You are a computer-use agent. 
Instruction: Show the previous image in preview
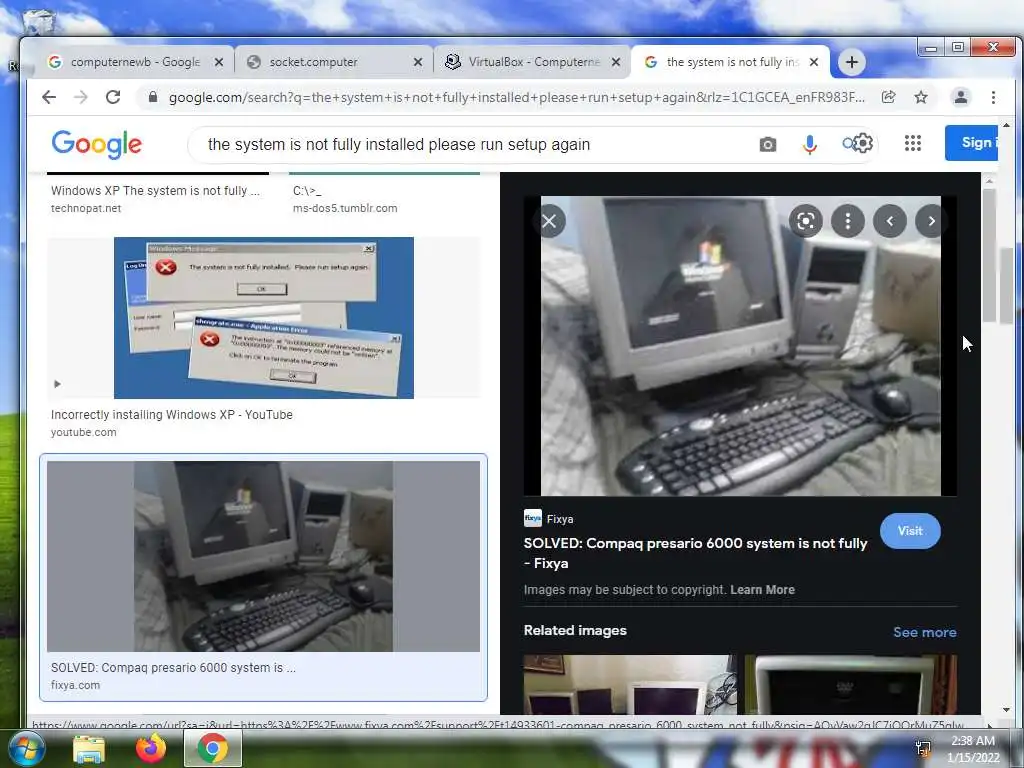coord(889,221)
